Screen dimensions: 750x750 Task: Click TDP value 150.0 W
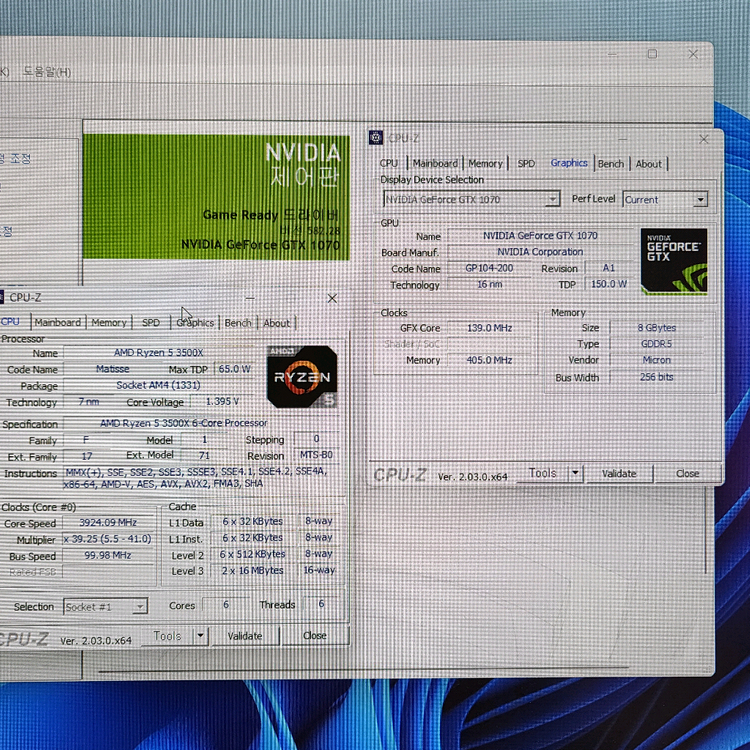[x=608, y=284]
